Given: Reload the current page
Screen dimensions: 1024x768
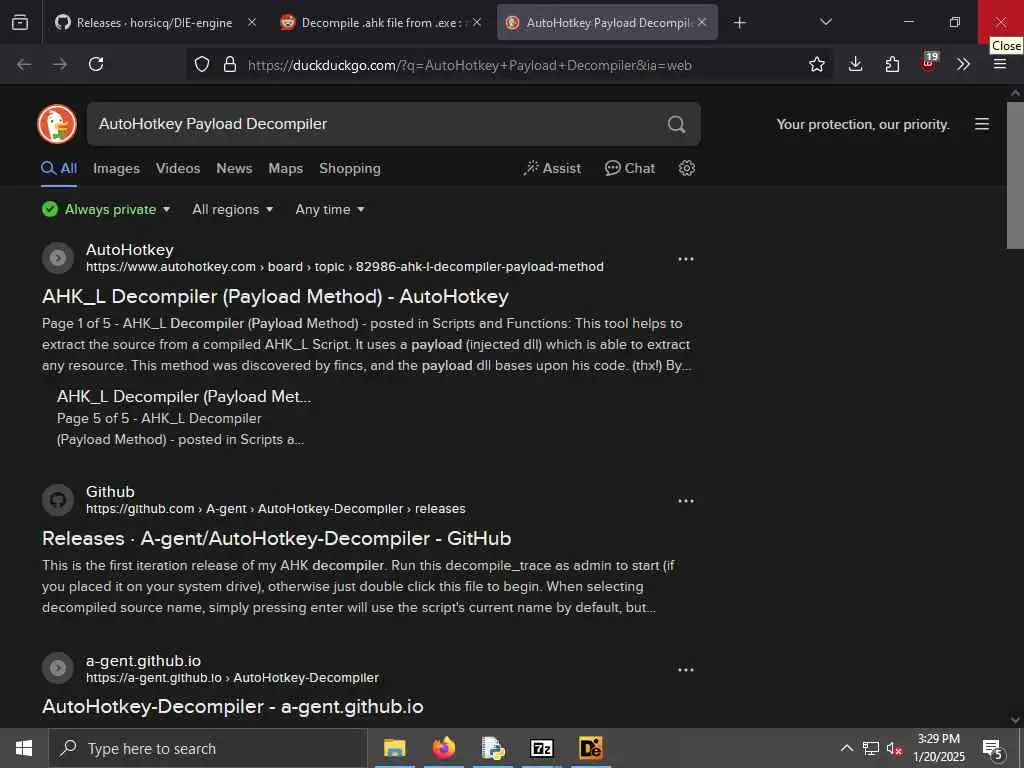Looking at the screenshot, I should pyautogui.click(x=96, y=64).
